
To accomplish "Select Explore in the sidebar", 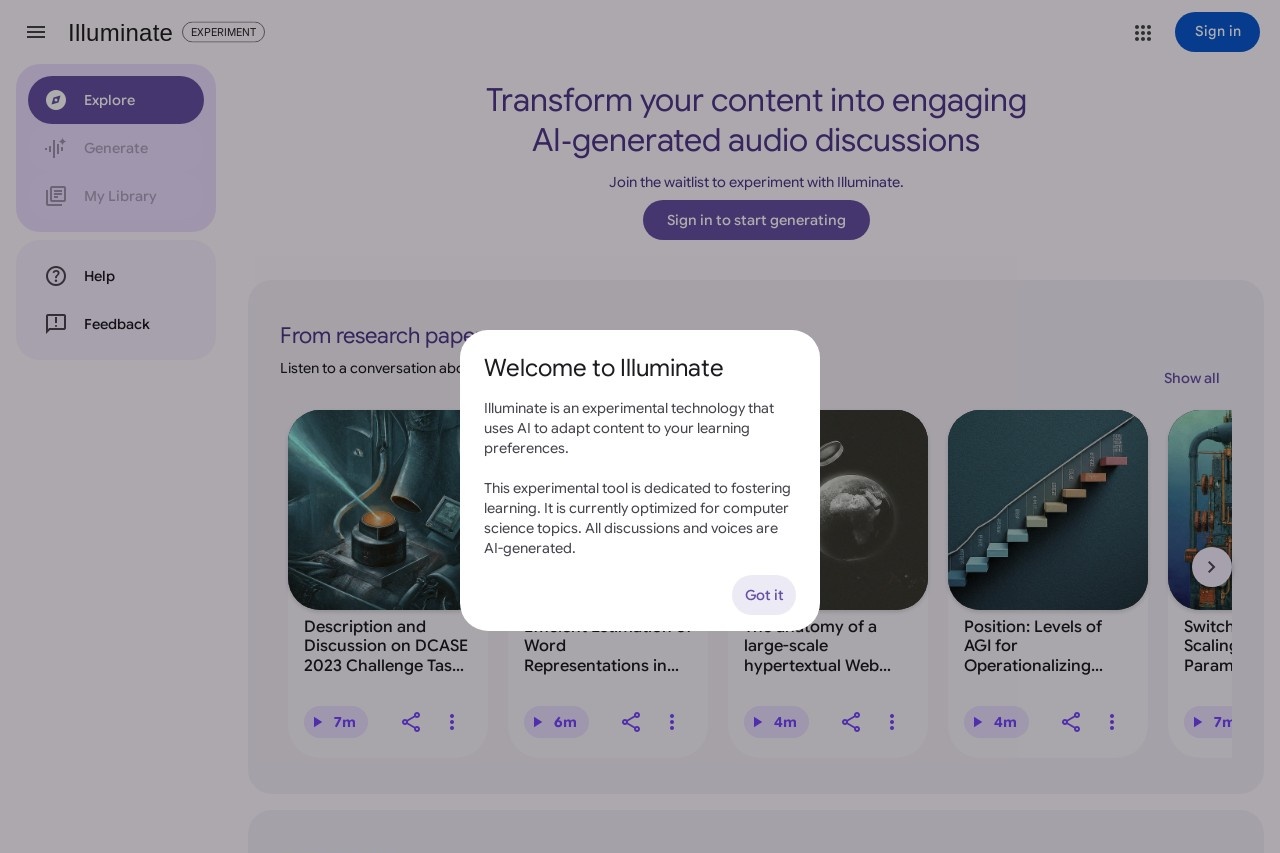I will [x=116, y=100].
